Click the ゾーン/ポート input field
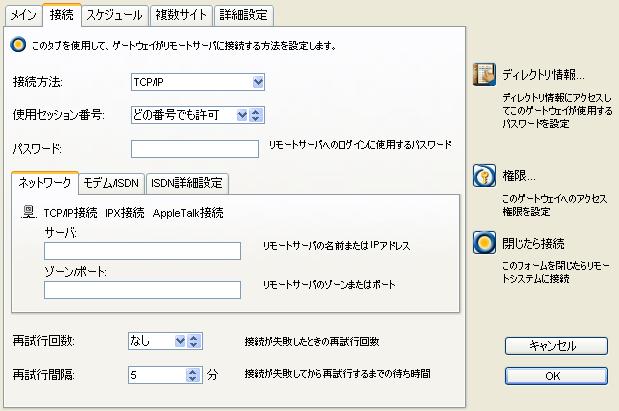The width and height of the screenshot is (619, 411). pos(142,290)
